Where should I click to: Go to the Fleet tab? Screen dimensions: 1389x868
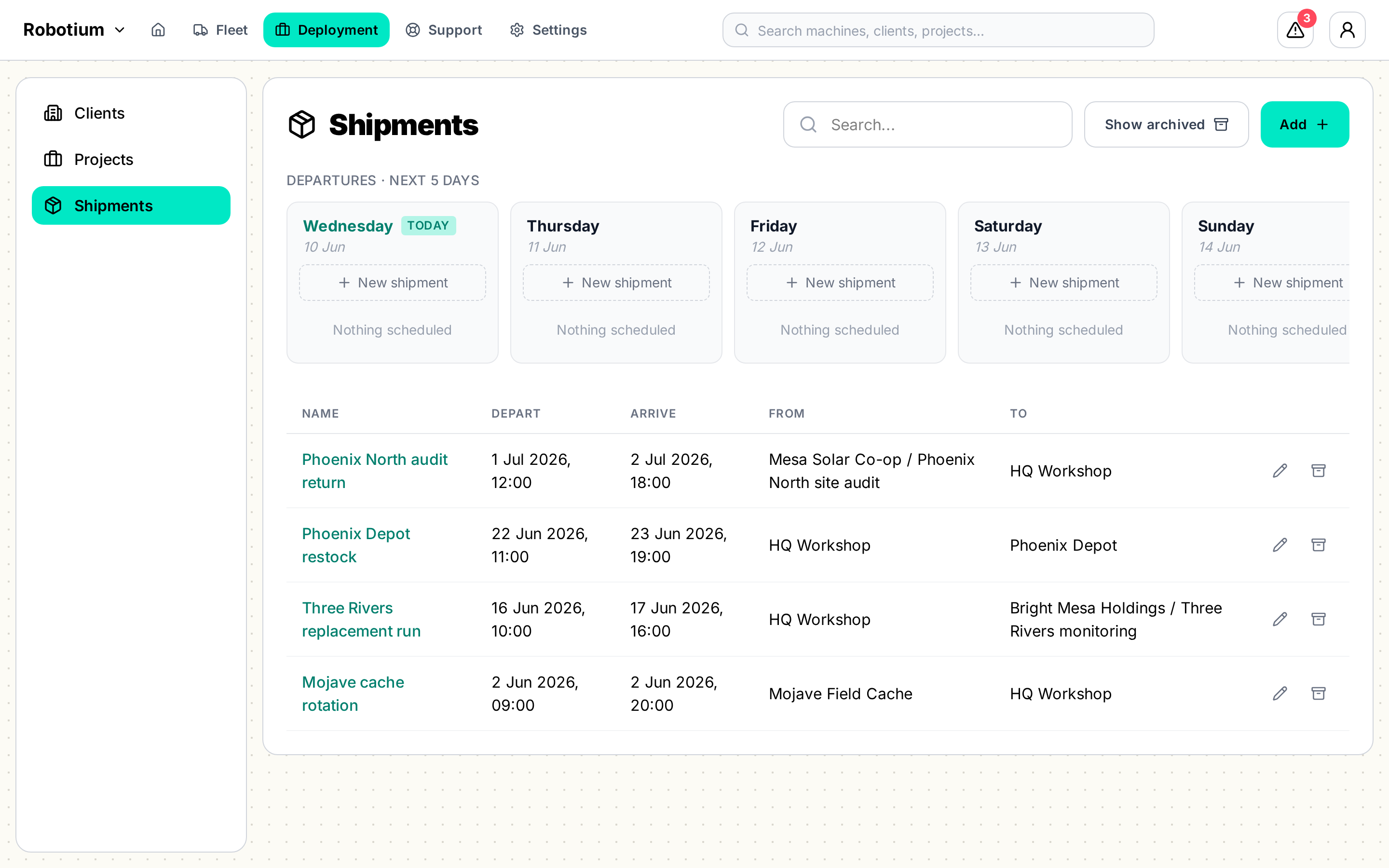point(220,30)
